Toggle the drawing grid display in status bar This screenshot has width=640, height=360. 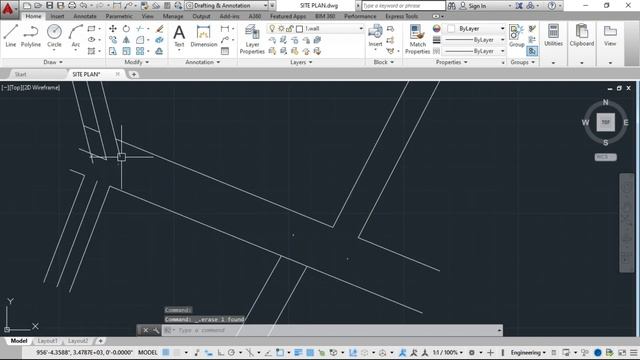click(x=166, y=352)
